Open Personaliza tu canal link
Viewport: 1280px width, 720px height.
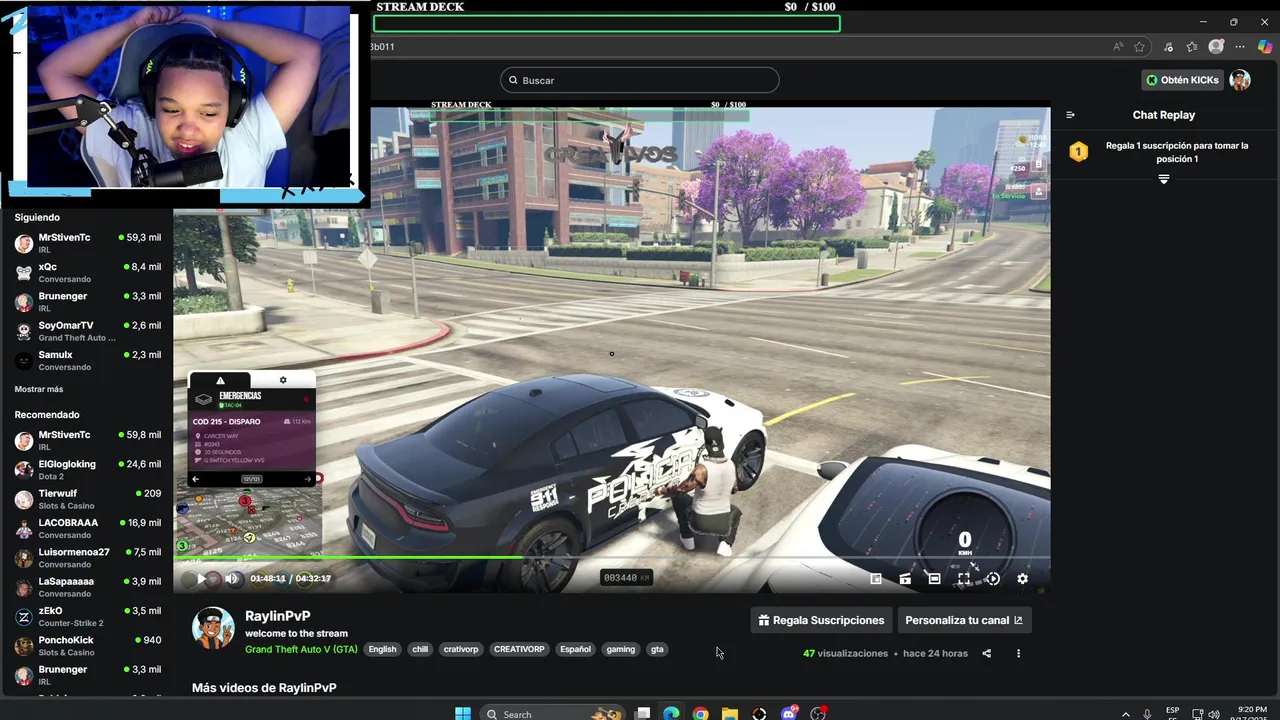coord(964,620)
